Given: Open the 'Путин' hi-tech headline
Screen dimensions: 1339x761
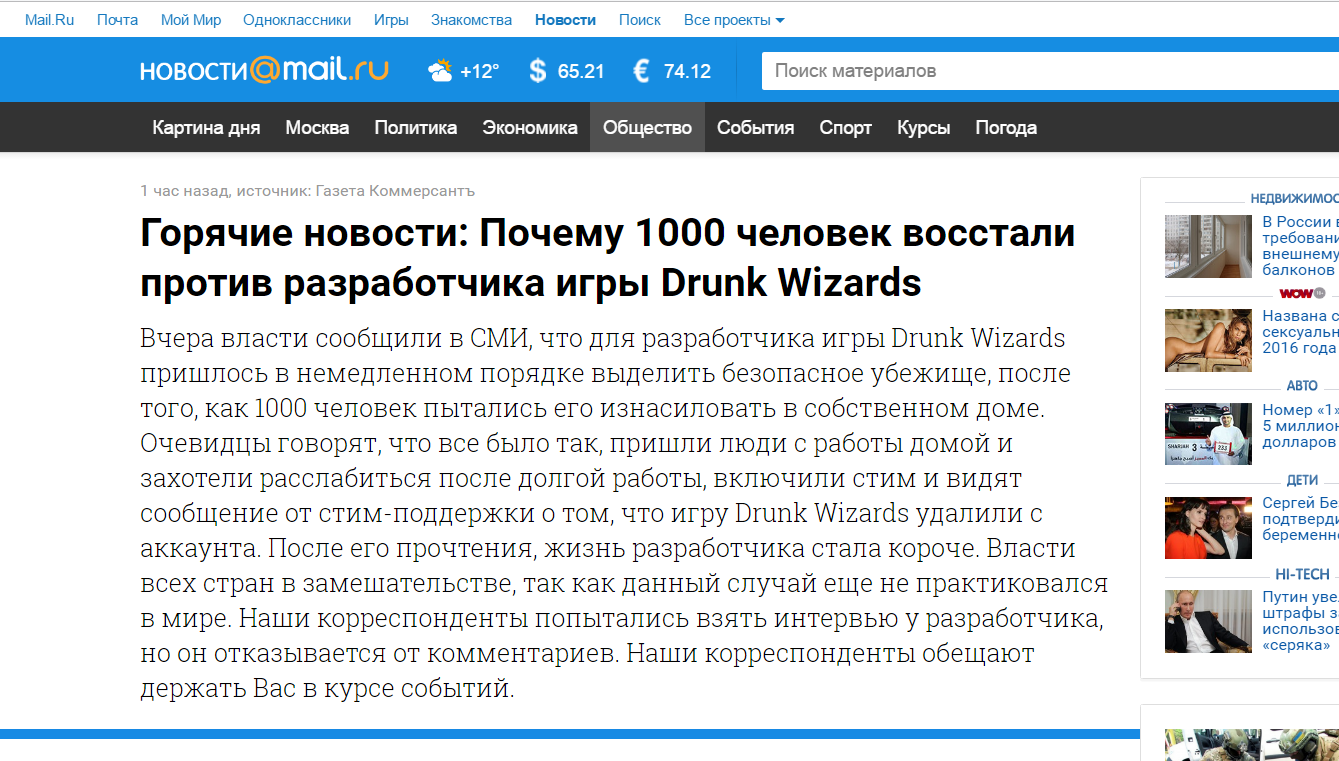Looking at the screenshot, I should coord(1300,621).
